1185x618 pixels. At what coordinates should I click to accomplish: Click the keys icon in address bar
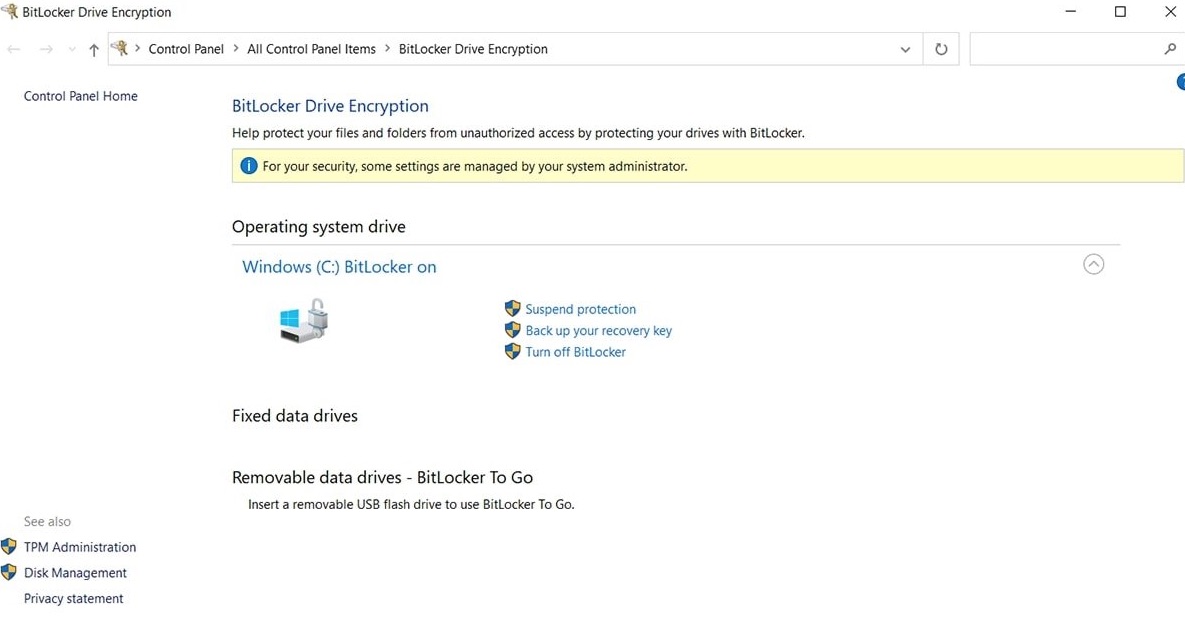[x=119, y=48]
